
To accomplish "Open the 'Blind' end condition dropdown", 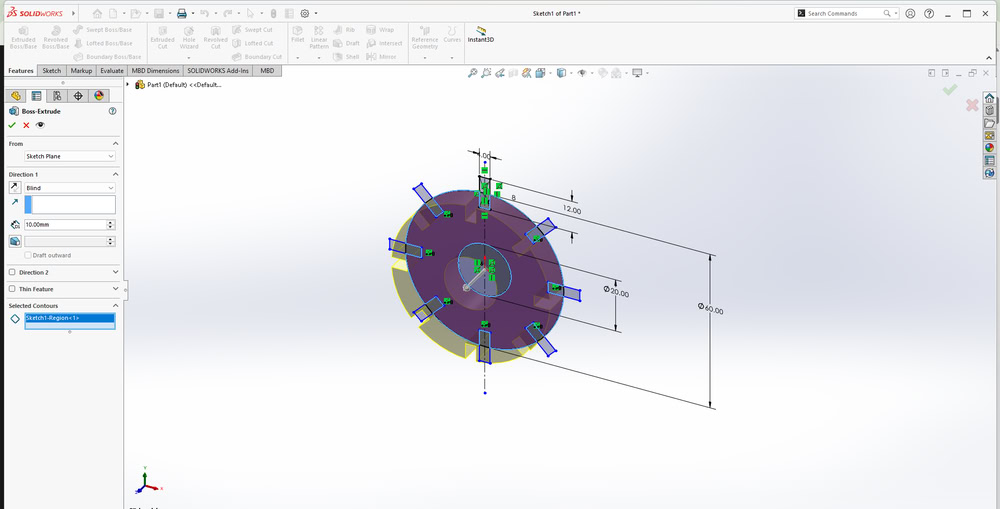I will click(x=70, y=188).
